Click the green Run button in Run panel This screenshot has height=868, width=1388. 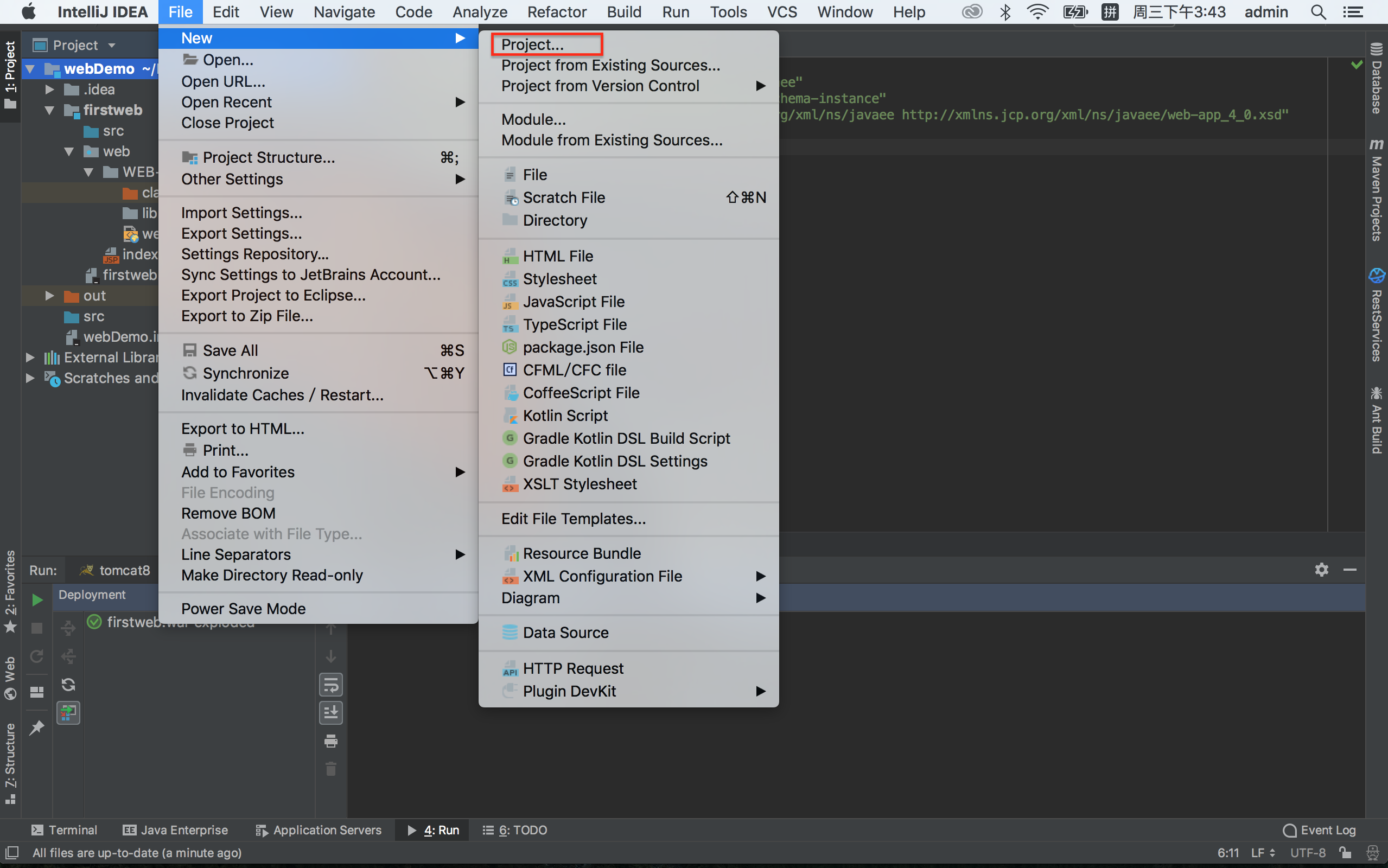click(37, 600)
